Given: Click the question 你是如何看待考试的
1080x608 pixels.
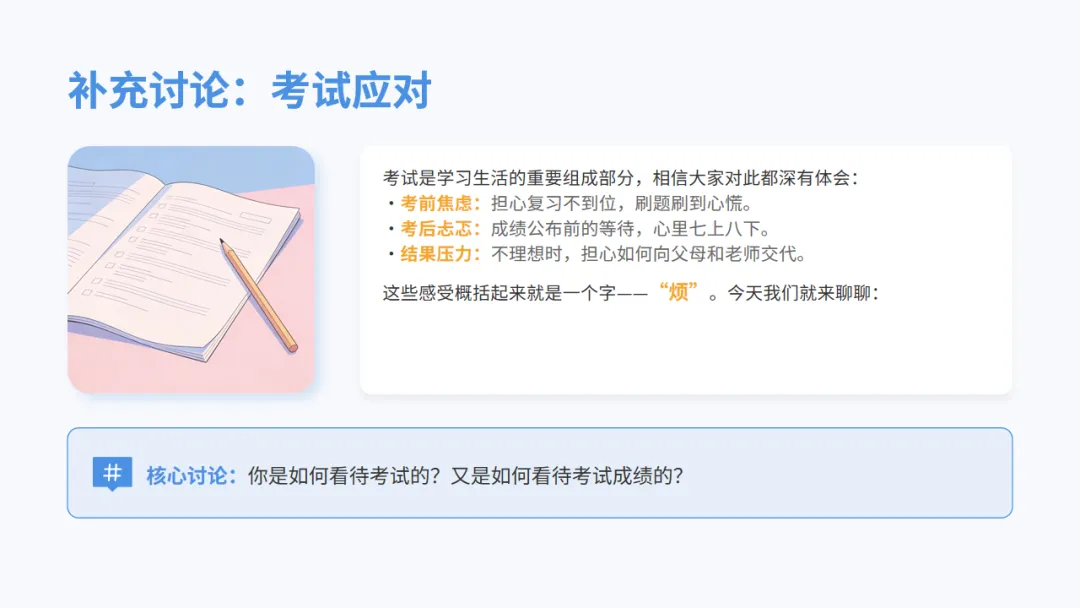Looking at the screenshot, I should (344, 476).
